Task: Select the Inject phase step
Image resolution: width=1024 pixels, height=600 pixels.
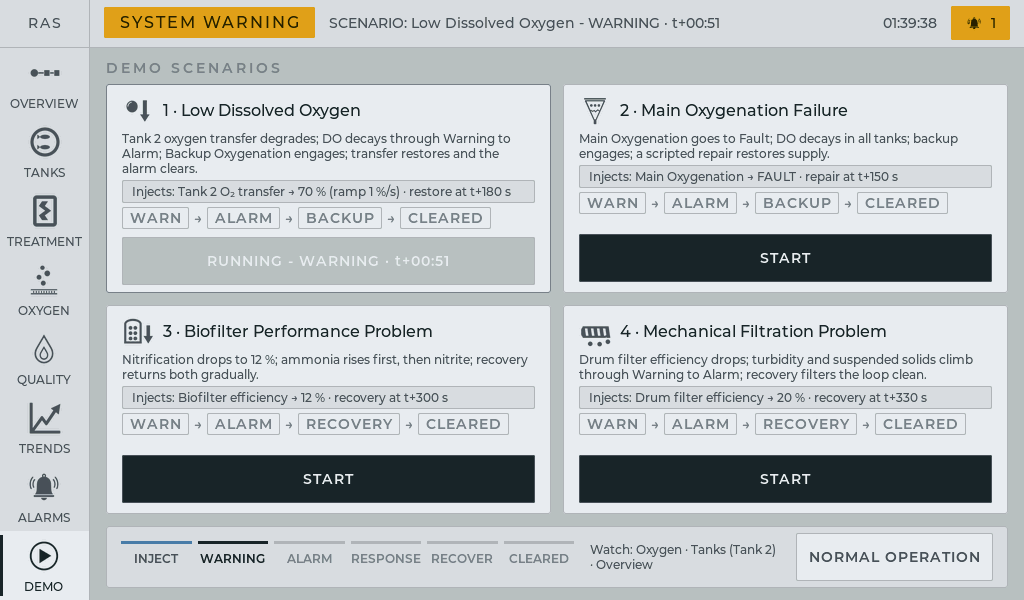Action: [x=156, y=553]
